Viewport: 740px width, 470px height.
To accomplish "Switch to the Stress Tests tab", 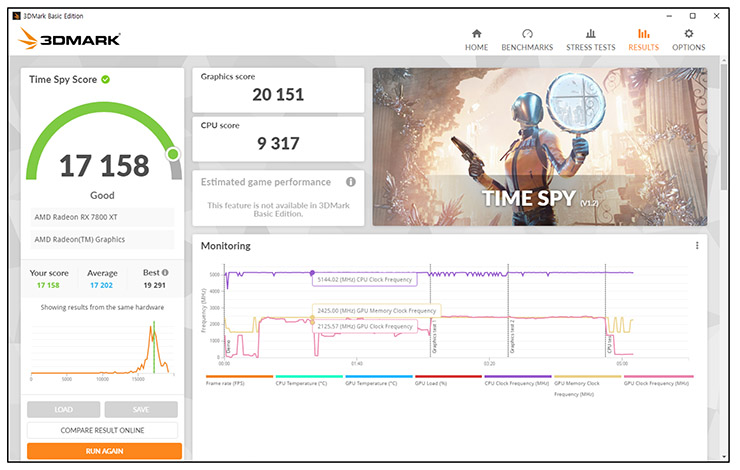I will pyautogui.click(x=590, y=40).
